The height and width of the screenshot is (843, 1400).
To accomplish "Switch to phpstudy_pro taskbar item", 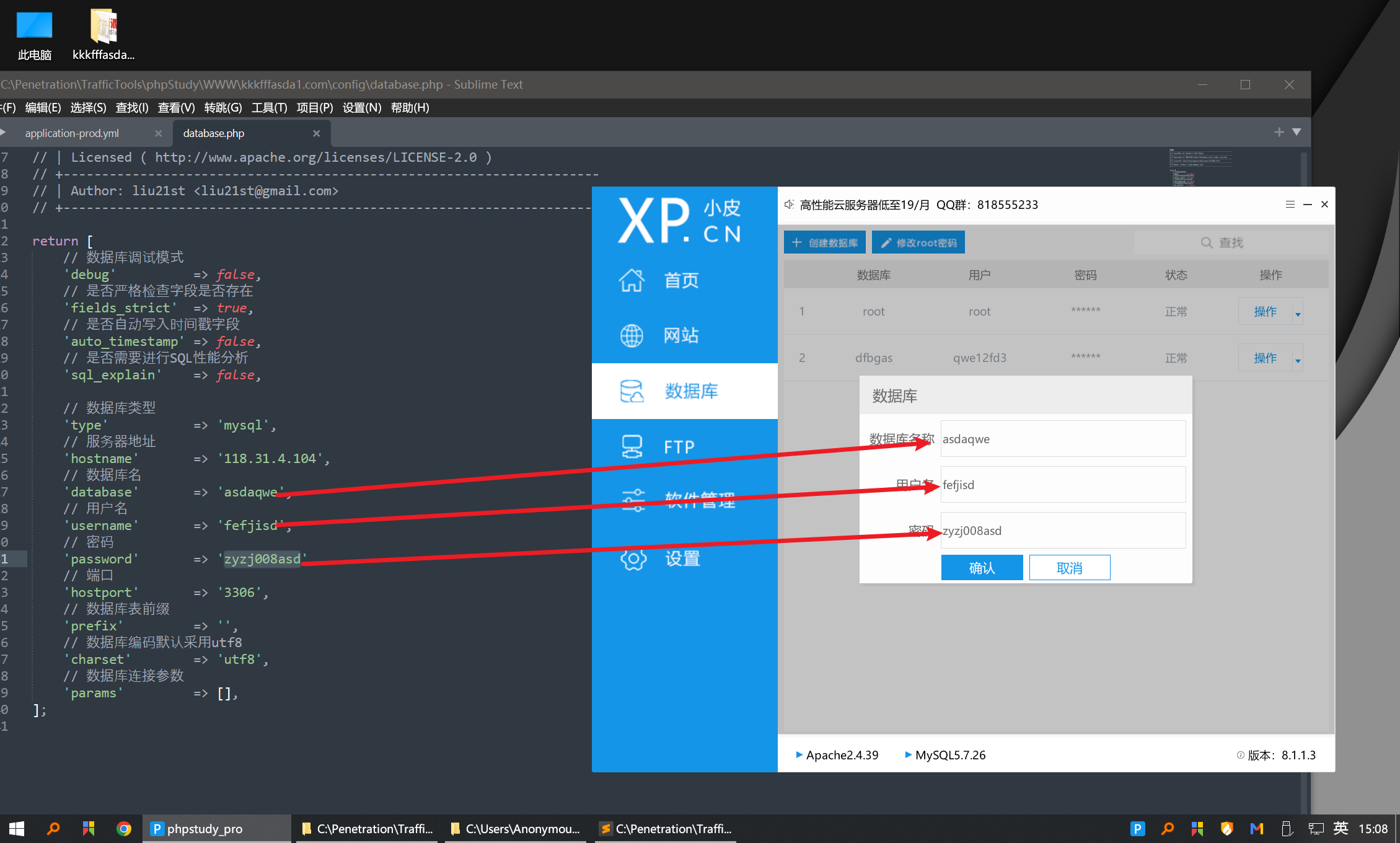I will 217,829.
